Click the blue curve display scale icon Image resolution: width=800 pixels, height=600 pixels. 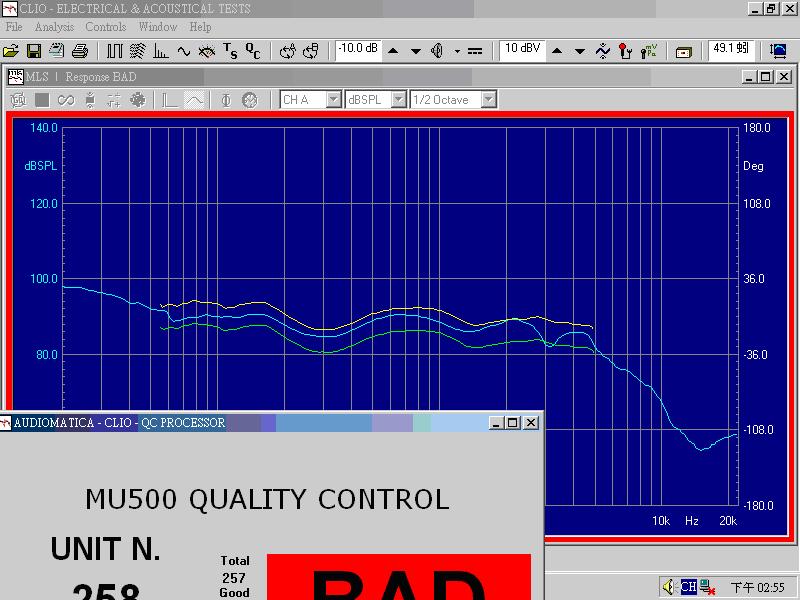tap(779, 51)
